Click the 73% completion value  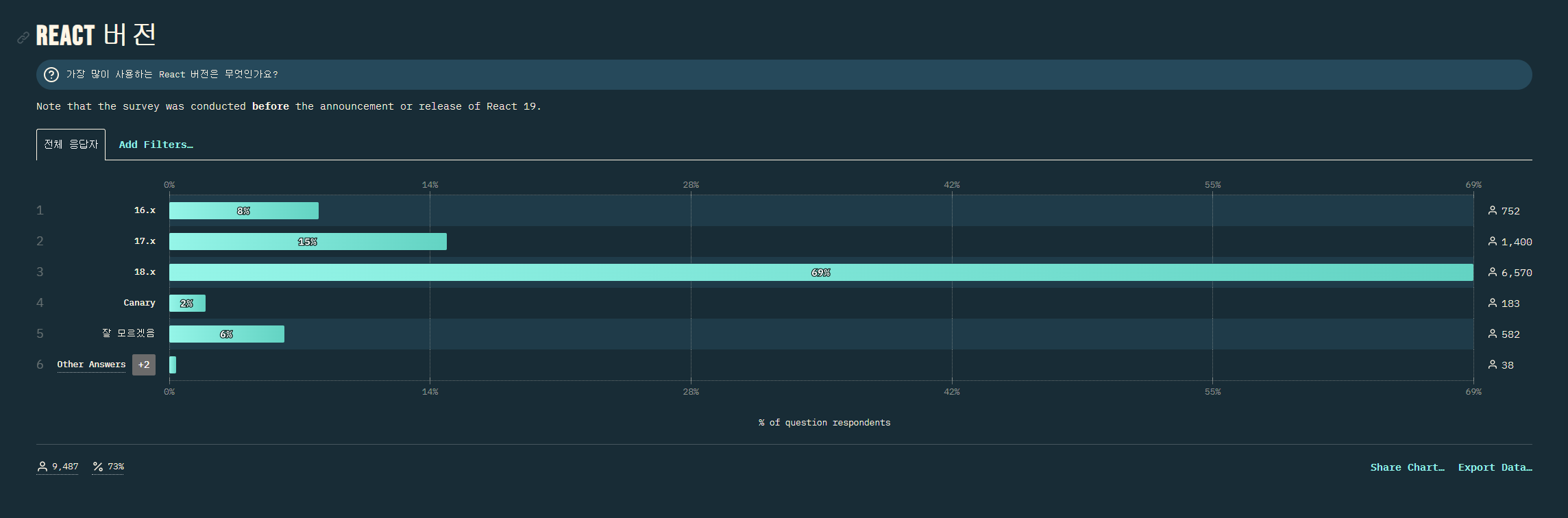116,467
